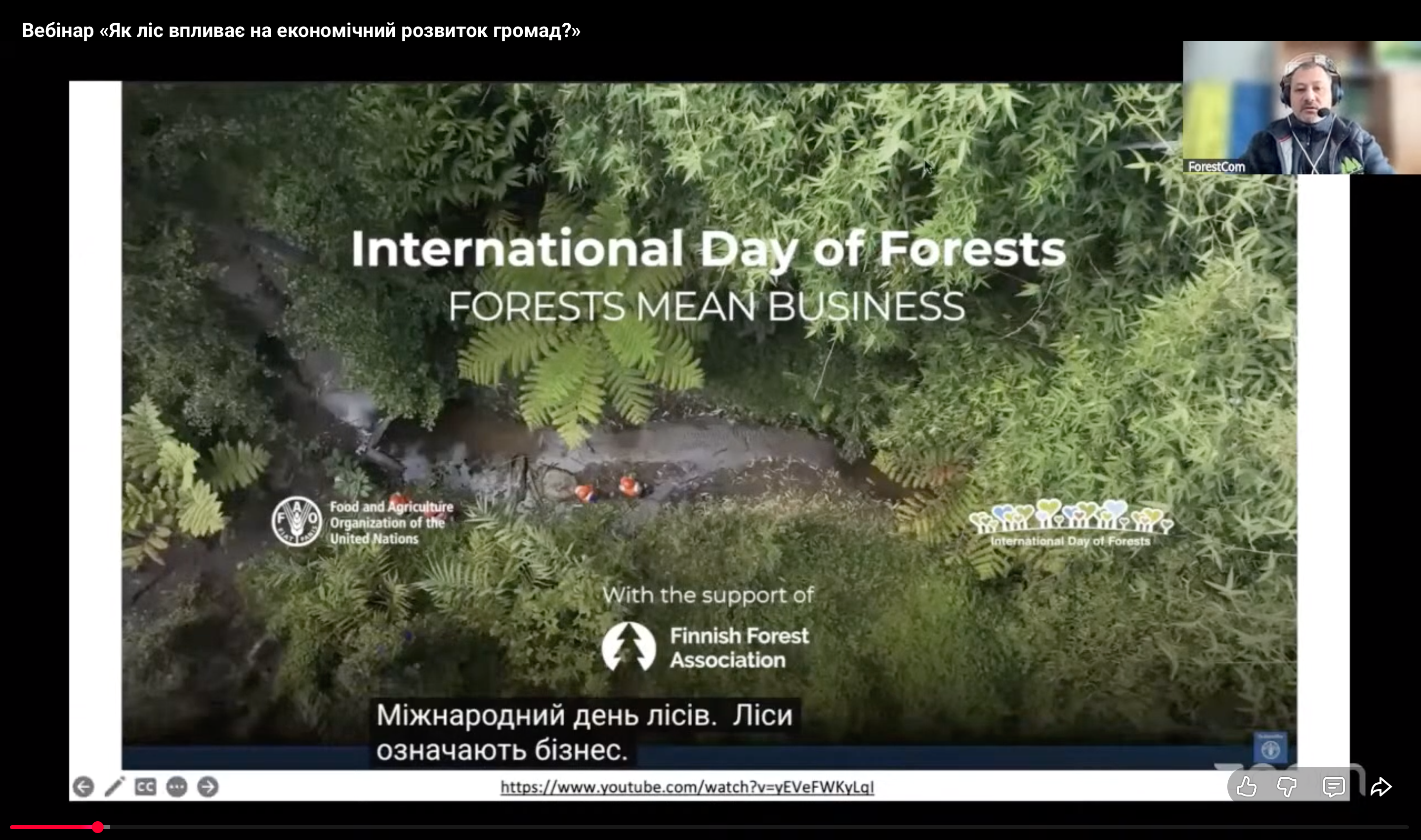1421x840 pixels.
Task: Click the Finnish Forest Association tree logo
Action: (x=628, y=646)
